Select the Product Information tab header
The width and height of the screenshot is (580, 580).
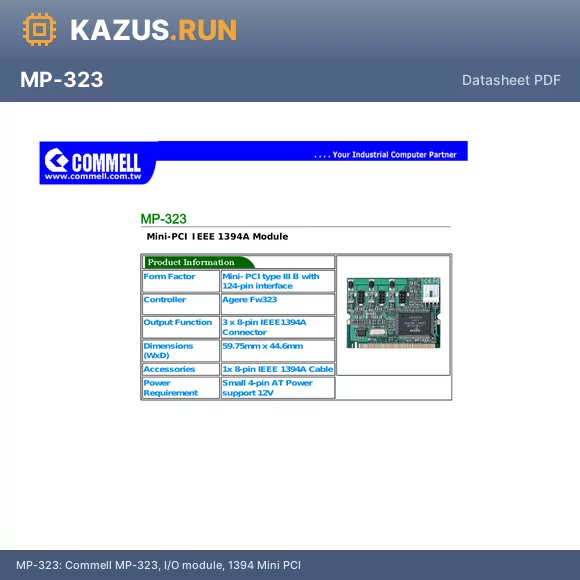[x=199, y=262]
